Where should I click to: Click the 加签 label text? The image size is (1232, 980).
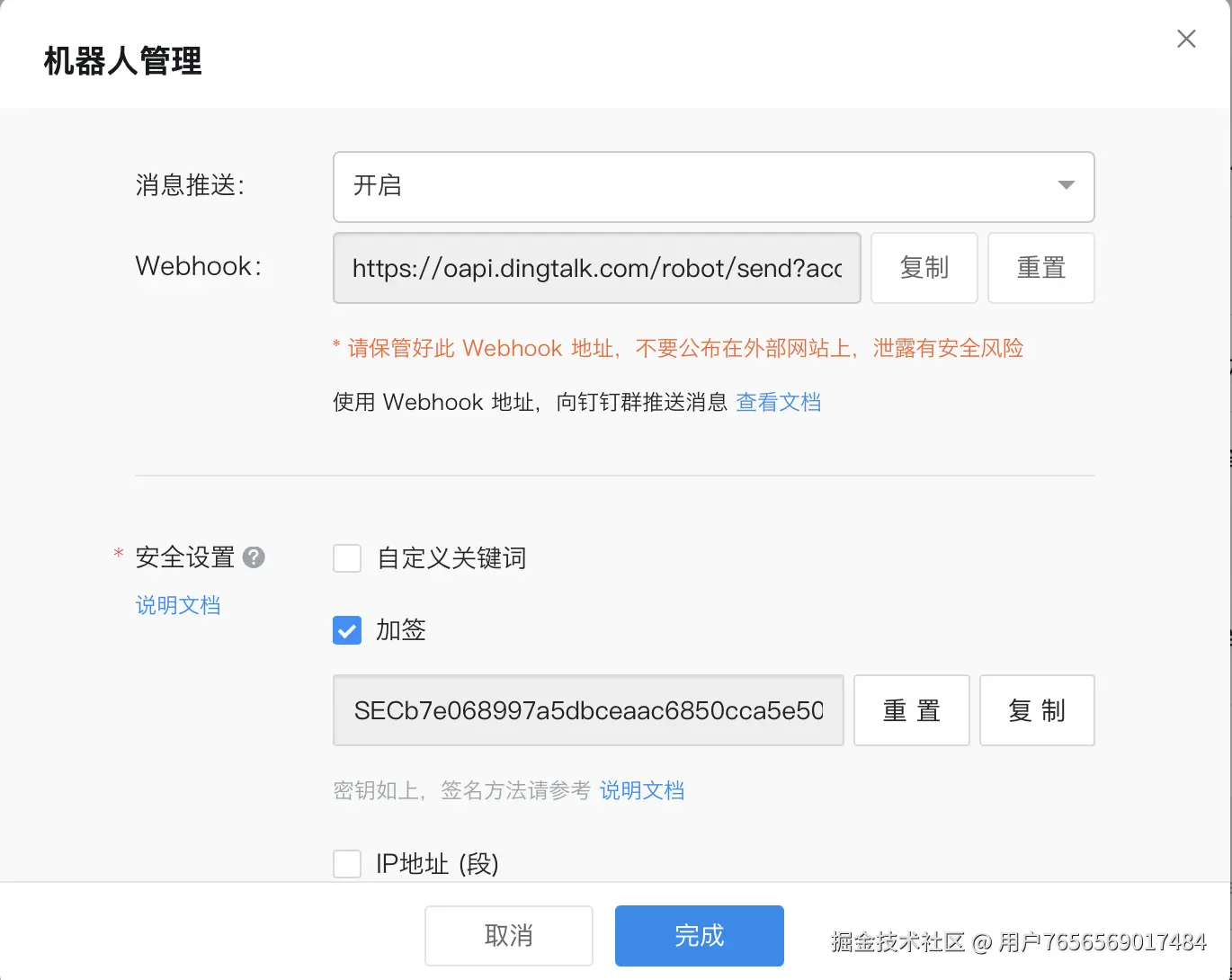click(401, 630)
